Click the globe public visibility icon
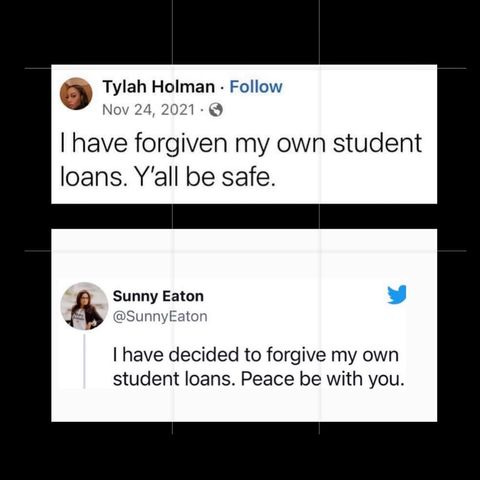The width and height of the screenshot is (480, 480). click(215, 110)
